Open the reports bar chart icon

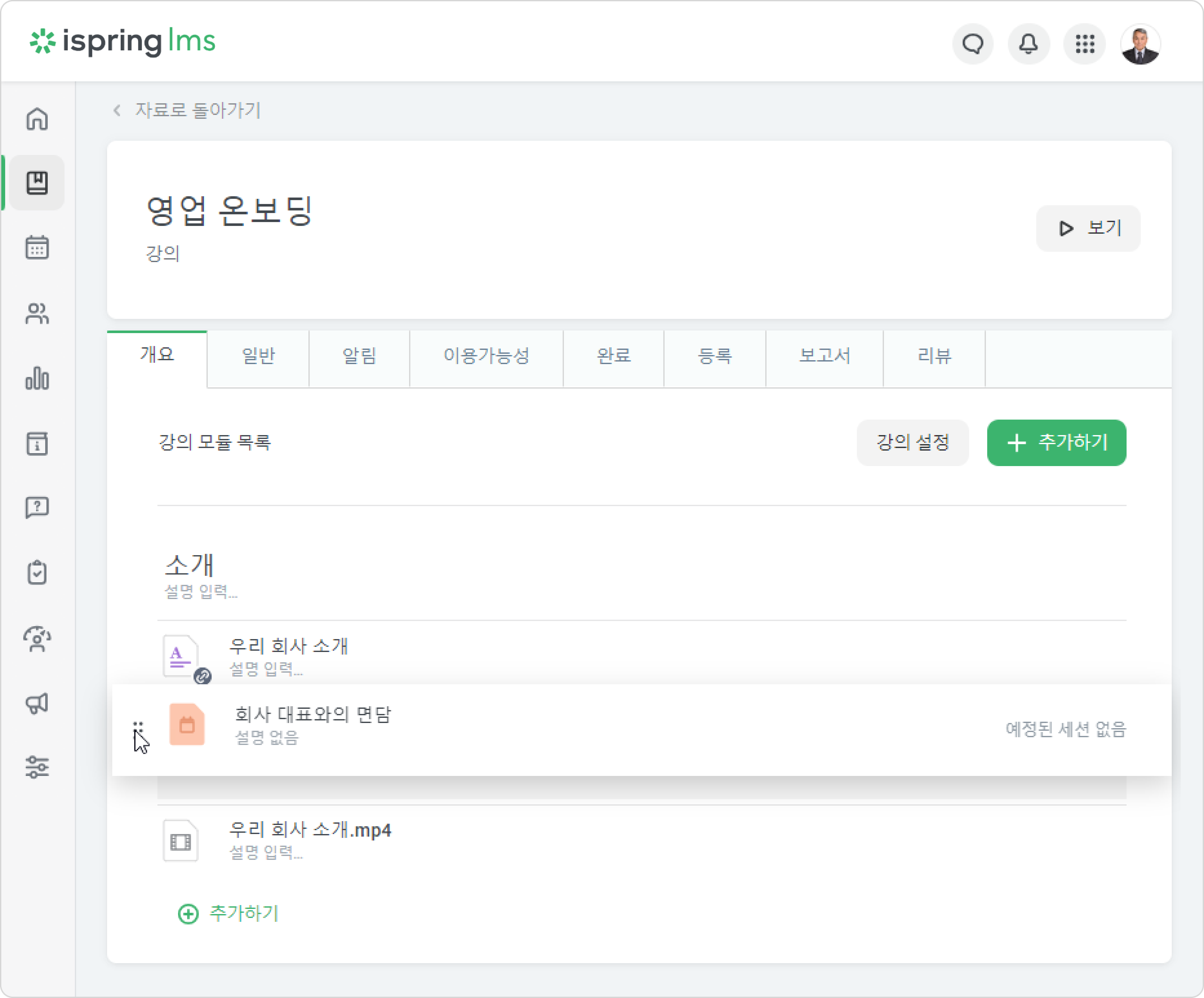pos(37,378)
